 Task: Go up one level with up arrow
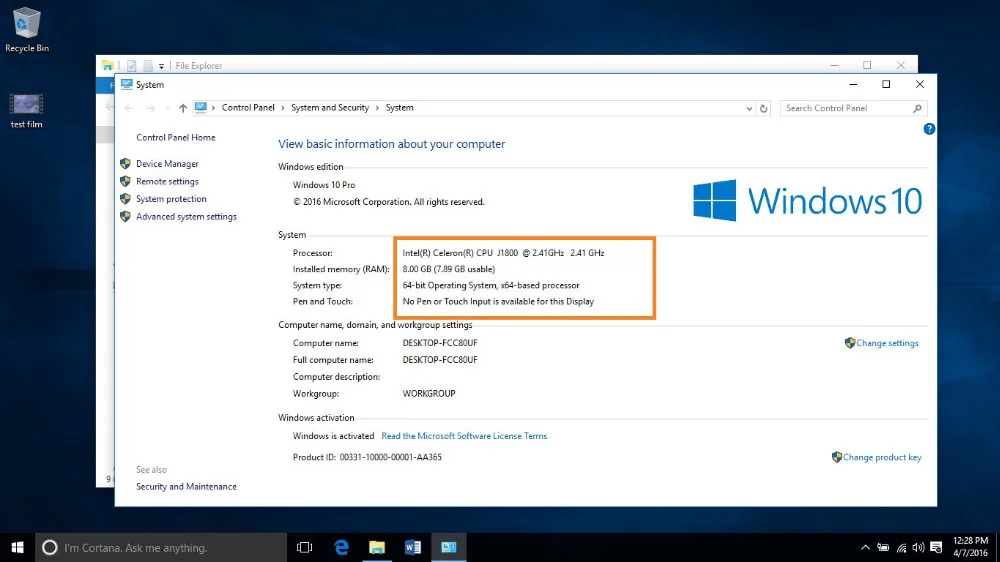coord(183,108)
